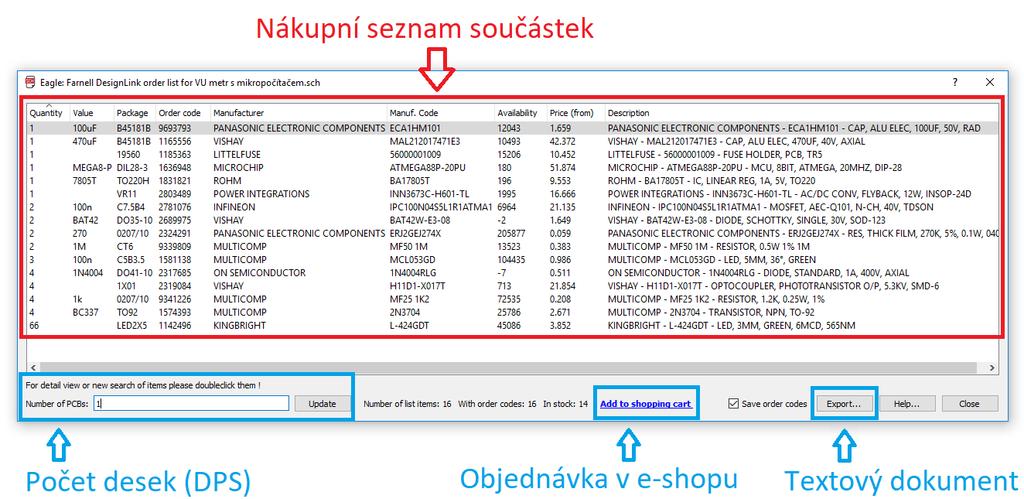Click the Number of list items: 16 text
1024x499 pixels.
[x=408, y=404]
